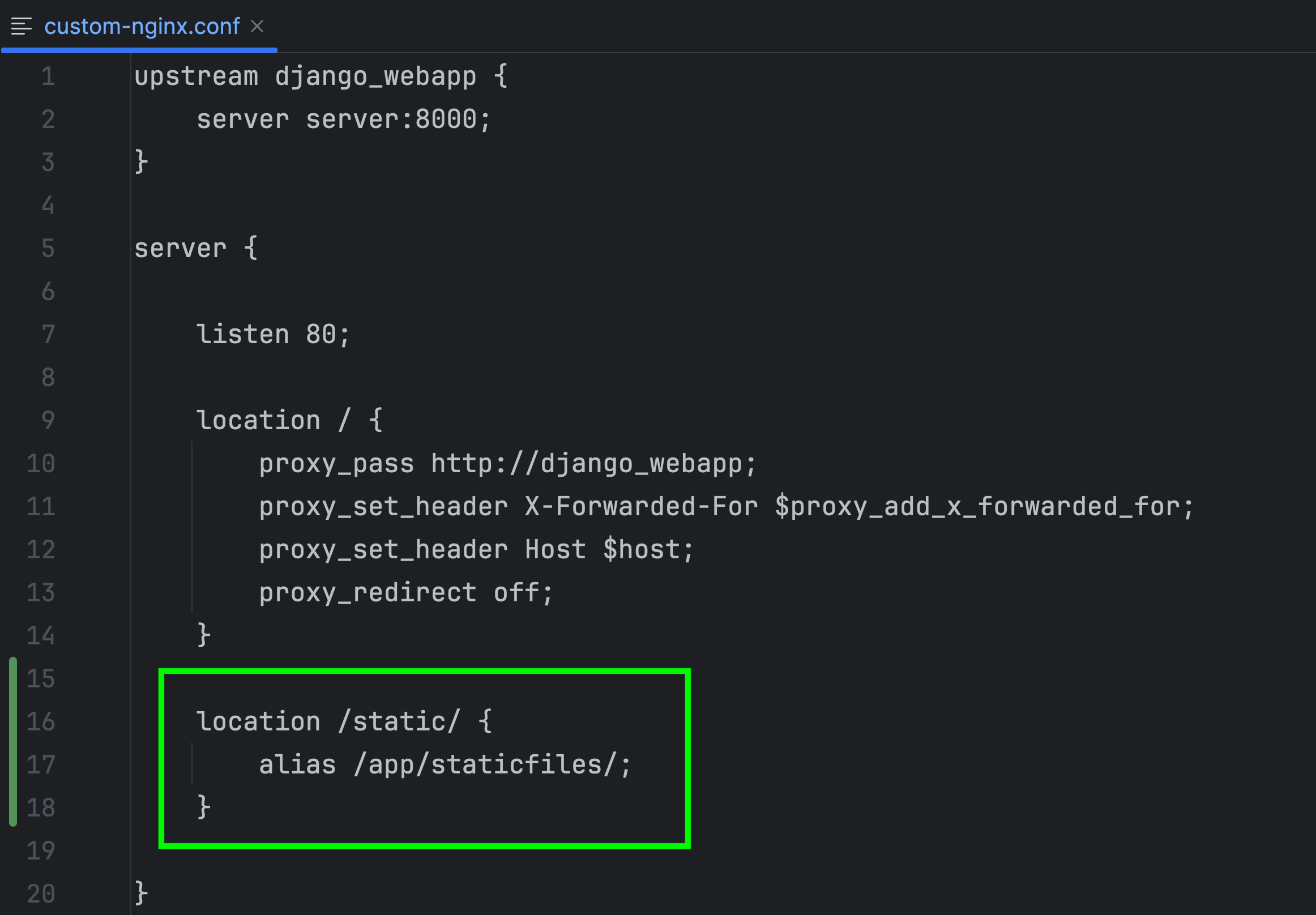Click closing brace on line 18

pos(203,807)
